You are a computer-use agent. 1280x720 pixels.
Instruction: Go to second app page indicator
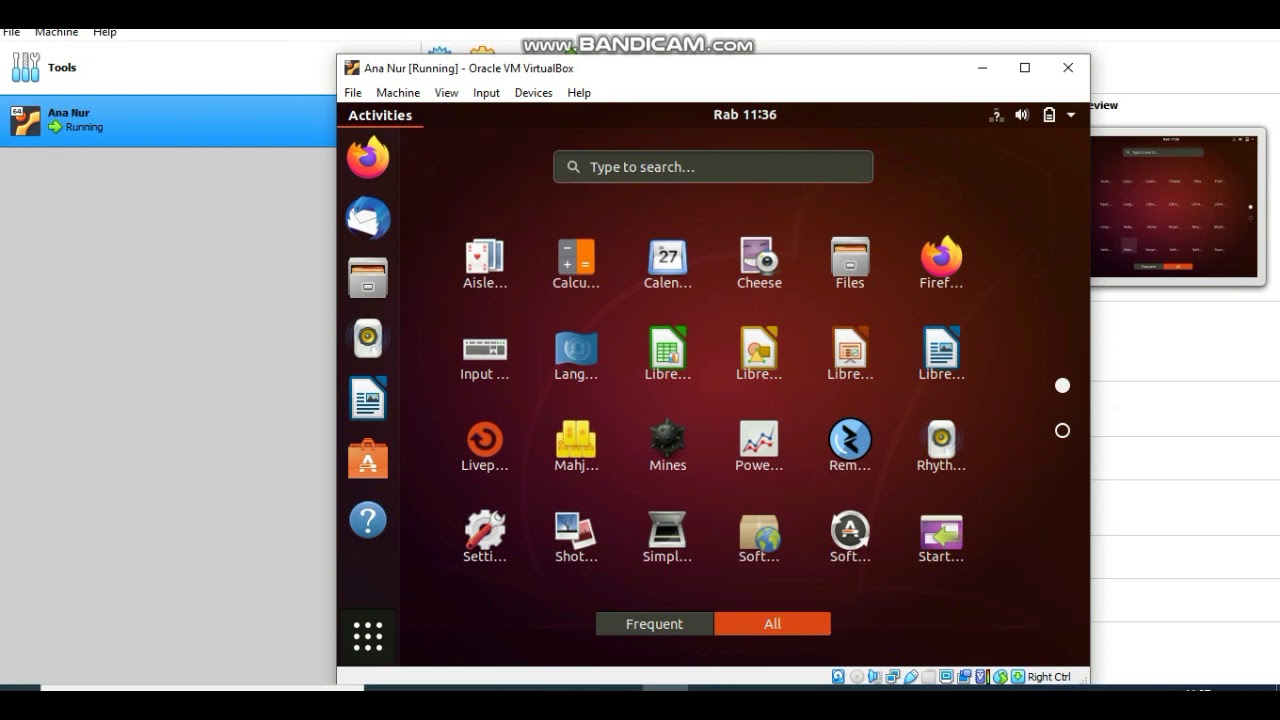tap(1062, 430)
